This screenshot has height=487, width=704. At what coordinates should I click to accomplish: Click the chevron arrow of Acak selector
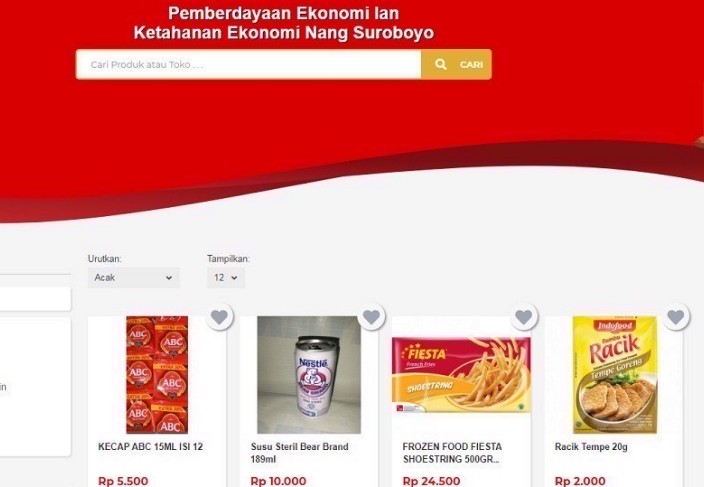pos(169,278)
